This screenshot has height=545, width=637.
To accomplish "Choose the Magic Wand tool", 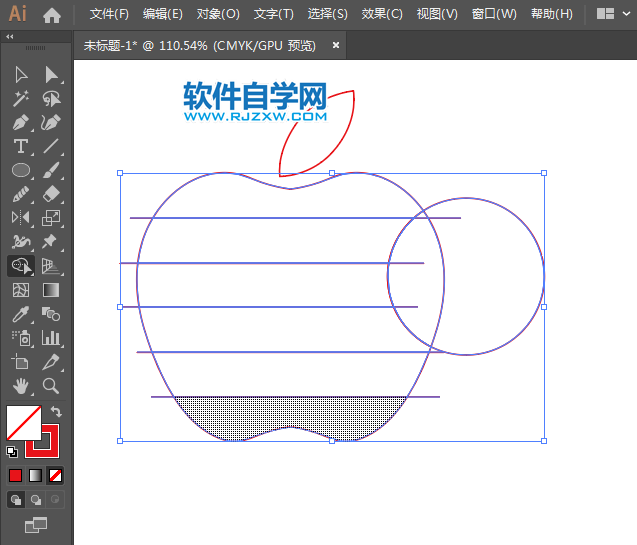I will click(21, 99).
